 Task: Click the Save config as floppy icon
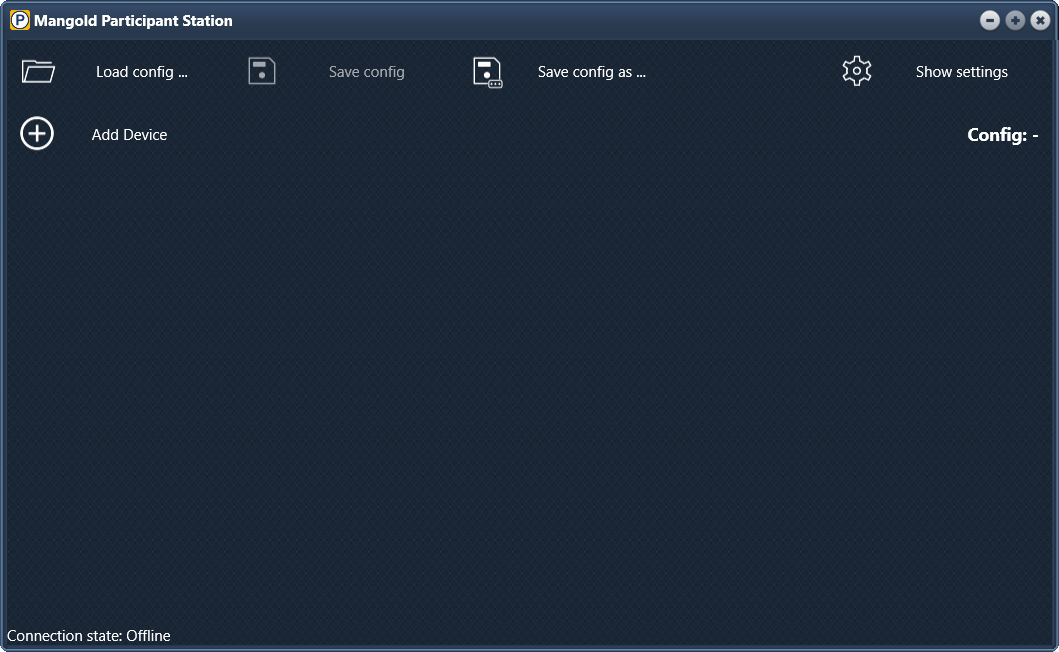point(488,72)
